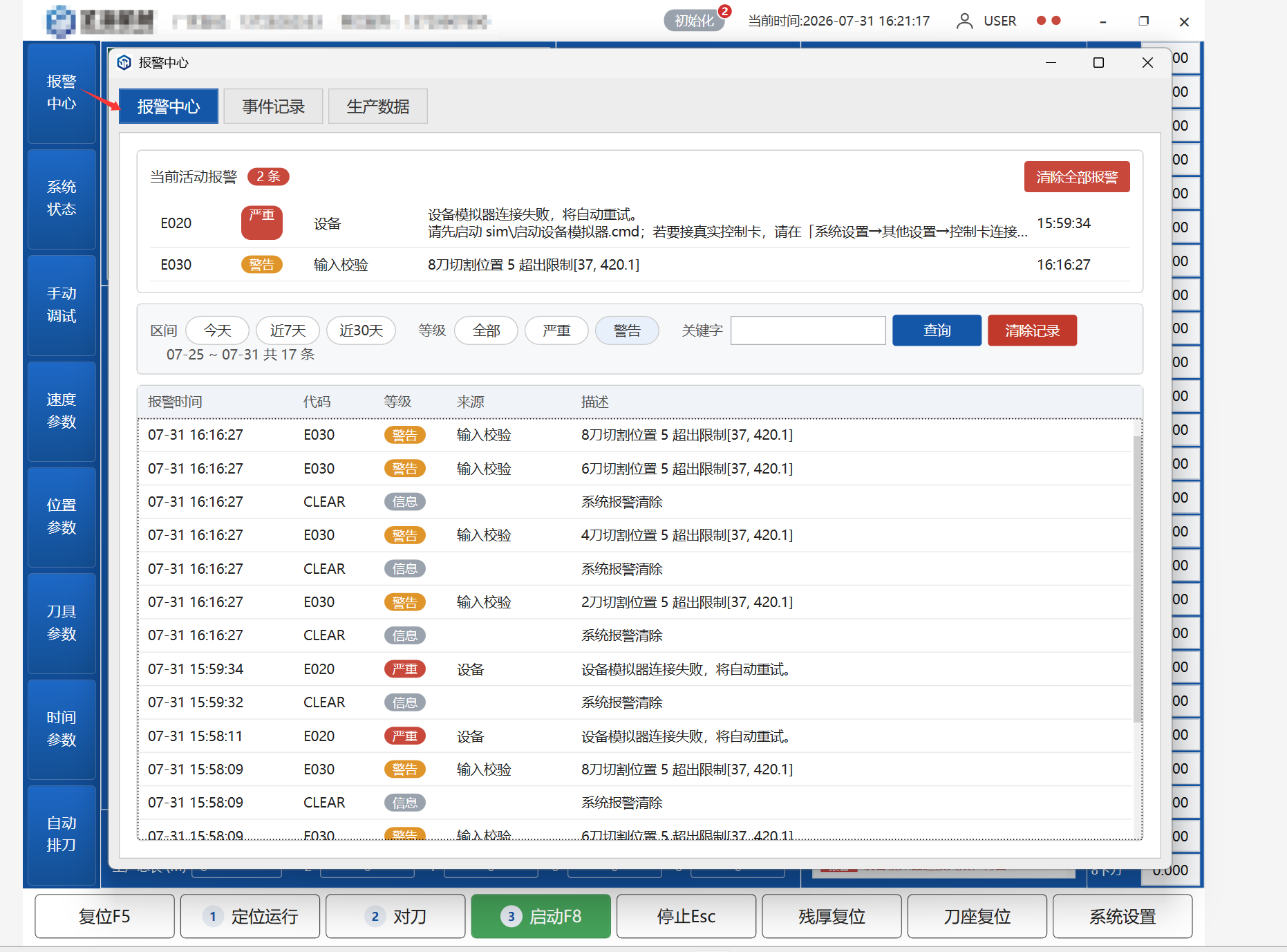This screenshot has width=1287, height=952.
Task: Minimize the 报警中心 dialog
Action: click(x=1051, y=63)
